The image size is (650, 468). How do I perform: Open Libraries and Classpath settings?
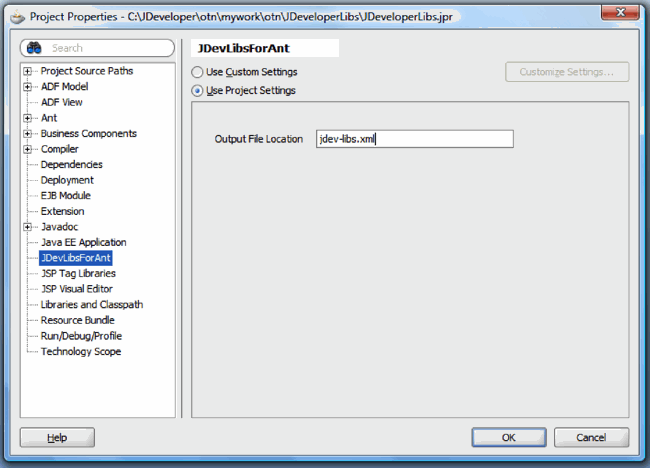[92, 305]
